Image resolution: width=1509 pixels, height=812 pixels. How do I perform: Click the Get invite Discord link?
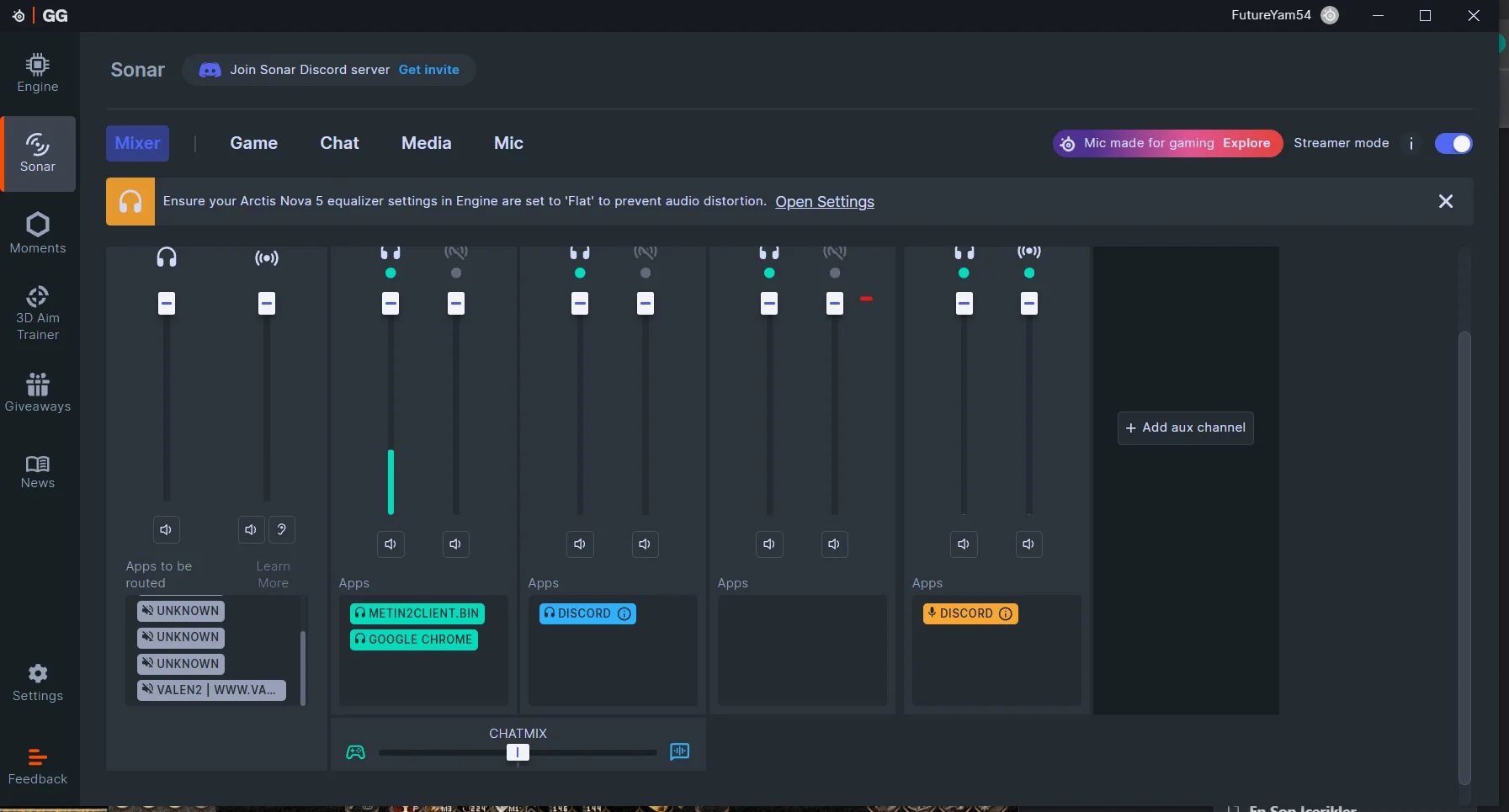(x=429, y=70)
